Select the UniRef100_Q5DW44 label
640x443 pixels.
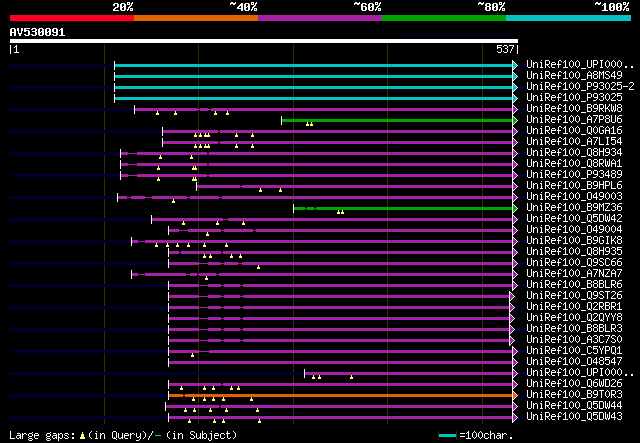[574, 406]
